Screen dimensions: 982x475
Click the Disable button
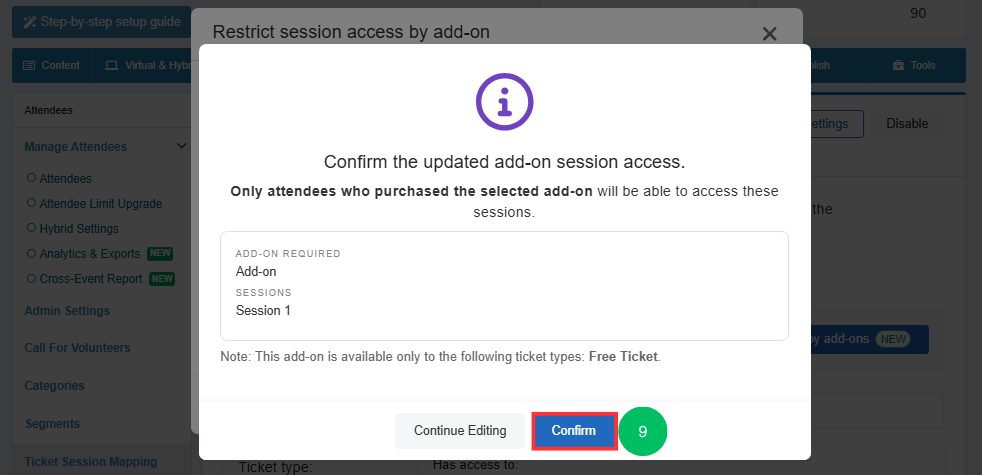[907, 123]
